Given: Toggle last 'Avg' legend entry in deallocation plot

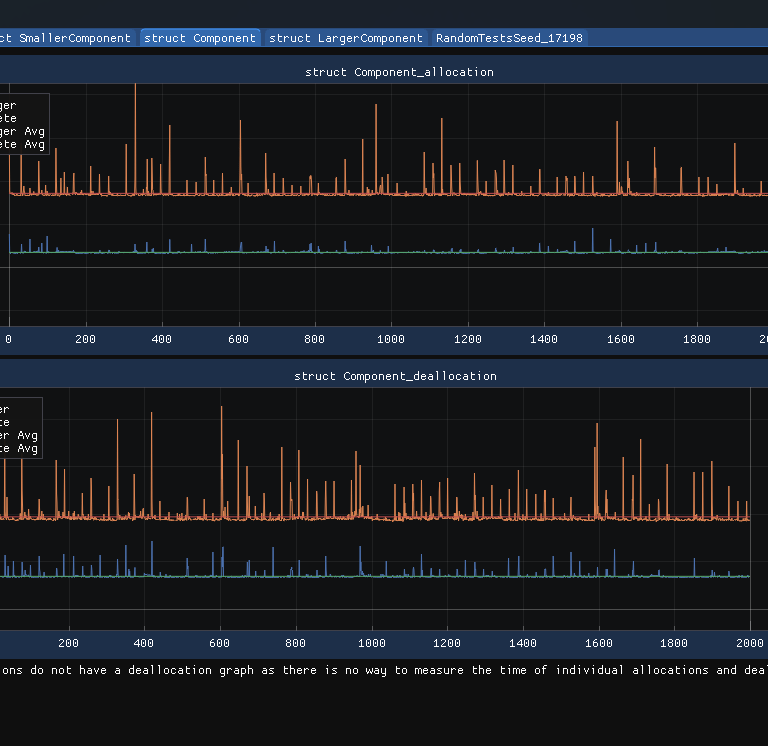Looking at the screenshot, I should click(19, 448).
